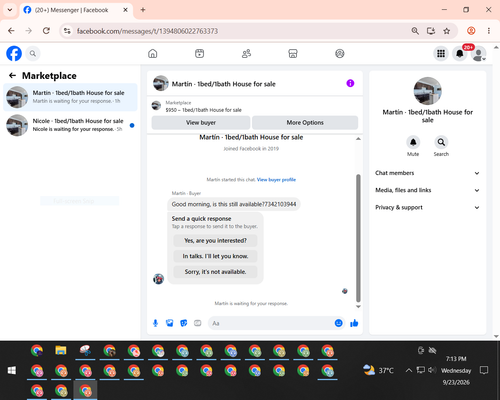Attach a photo file icon

point(170,323)
